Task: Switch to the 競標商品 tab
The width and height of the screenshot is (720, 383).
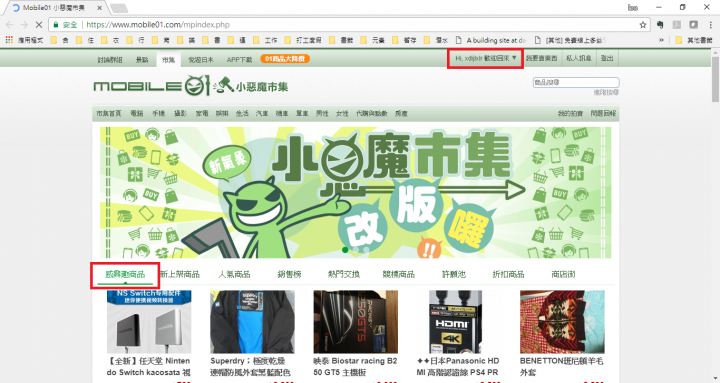Action: (x=399, y=274)
